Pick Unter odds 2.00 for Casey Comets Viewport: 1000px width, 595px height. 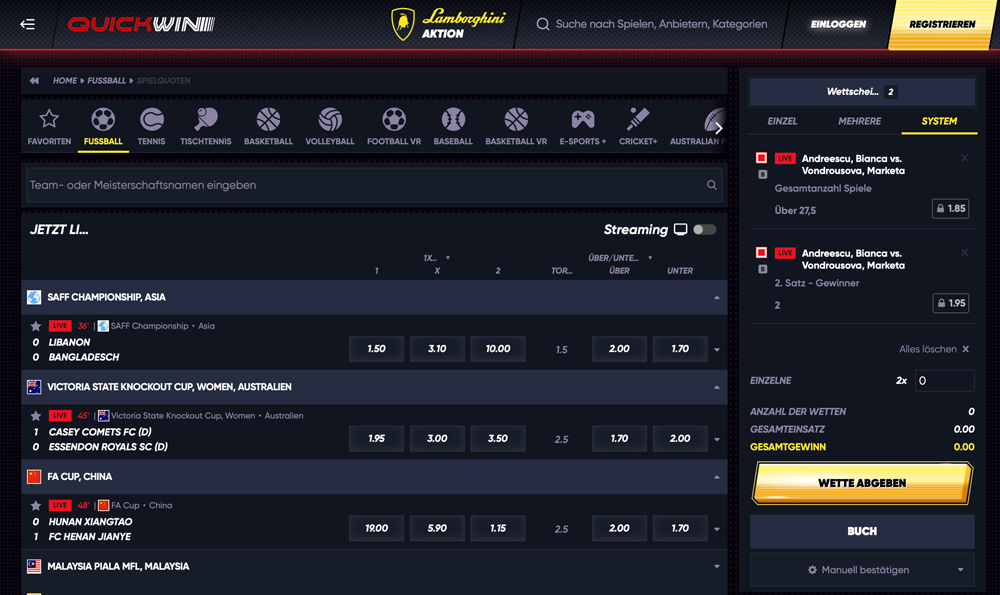point(680,439)
